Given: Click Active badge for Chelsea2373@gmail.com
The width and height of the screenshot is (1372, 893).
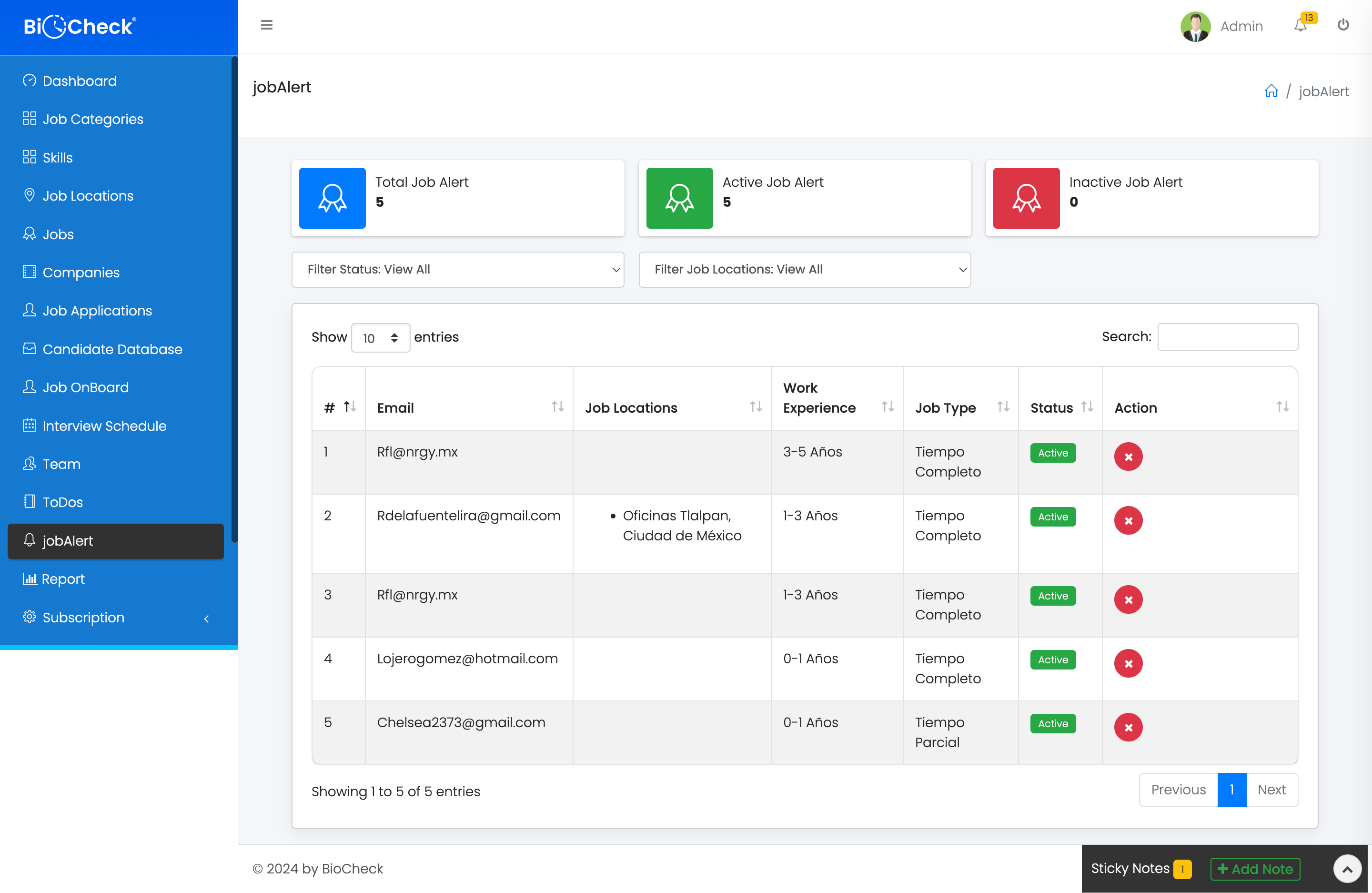Looking at the screenshot, I should (1053, 723).
